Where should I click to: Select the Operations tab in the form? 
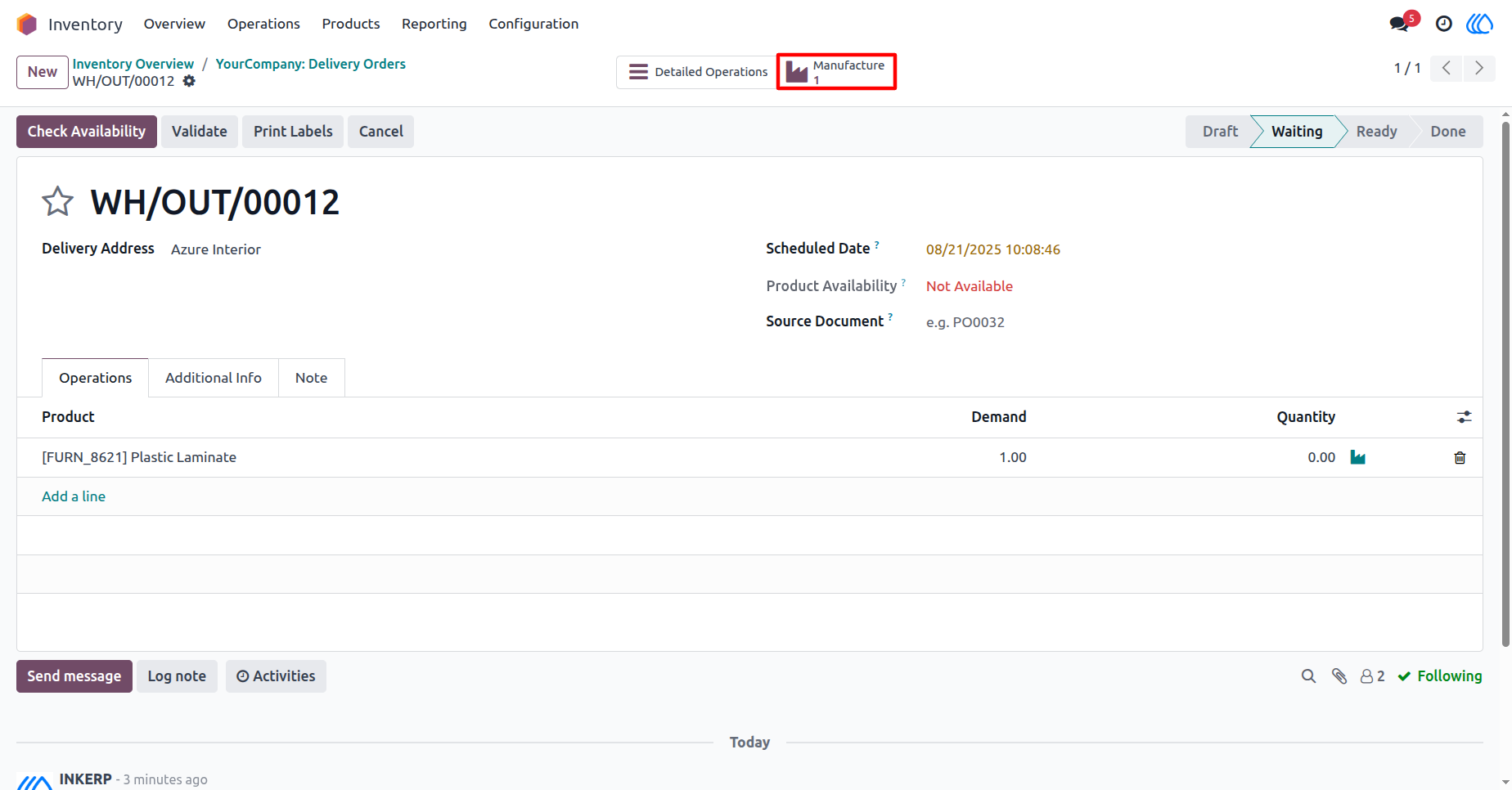(x=96, y=378)
